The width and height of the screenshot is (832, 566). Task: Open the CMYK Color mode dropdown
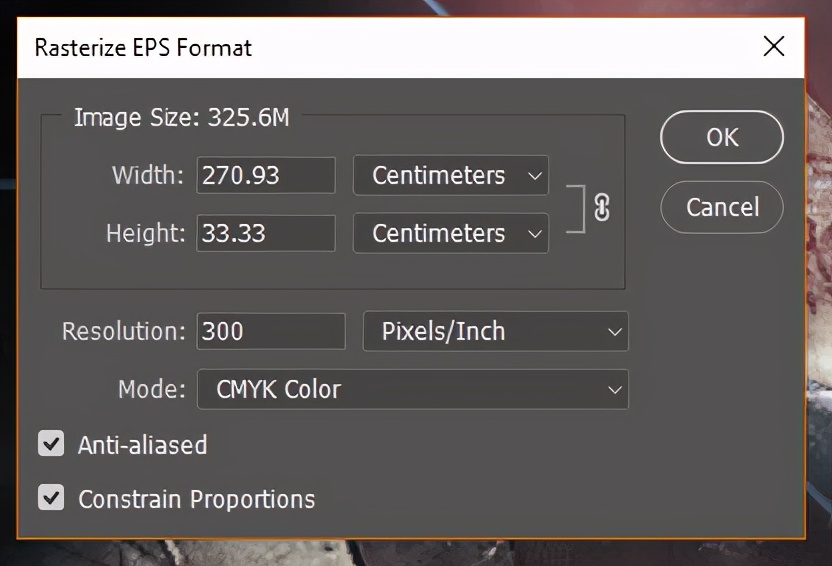coord(412,389)
